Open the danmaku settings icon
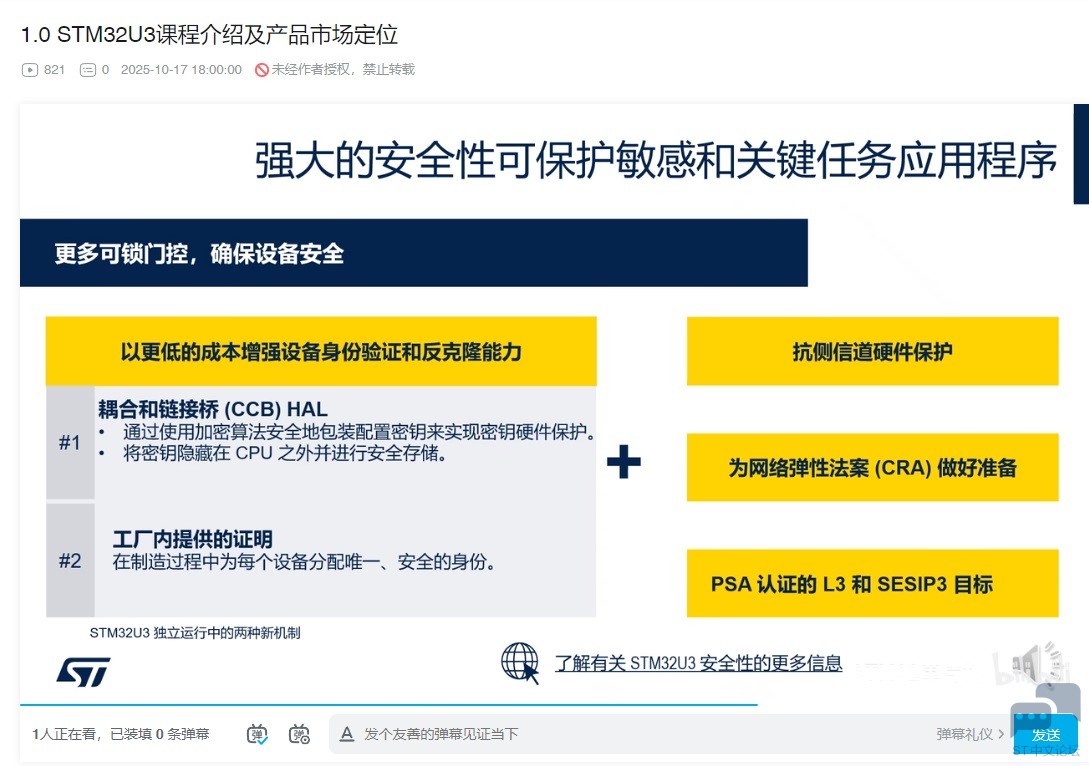1089x766 pixels. point(299,734)
